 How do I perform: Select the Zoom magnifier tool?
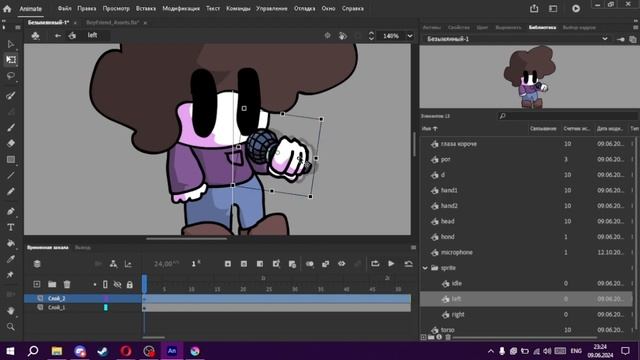(x=11, y=327)
